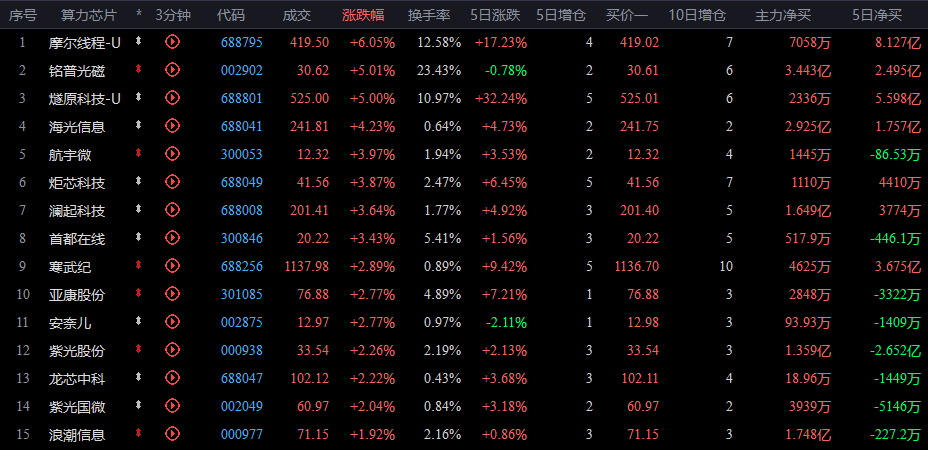Click the -86.53万 five-day net buy value

(x=895, y=155)
